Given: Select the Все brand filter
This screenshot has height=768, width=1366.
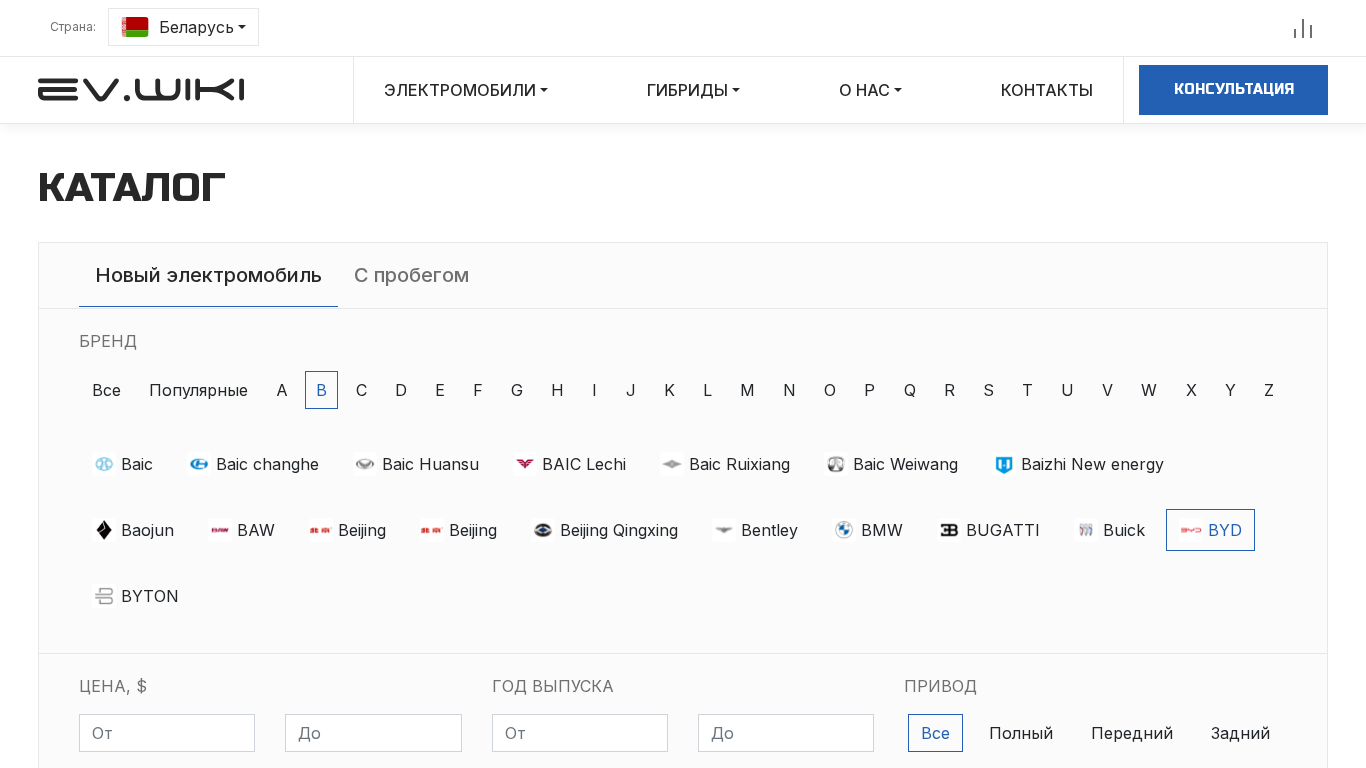Looking at the screenshot, I should [106, 390].
